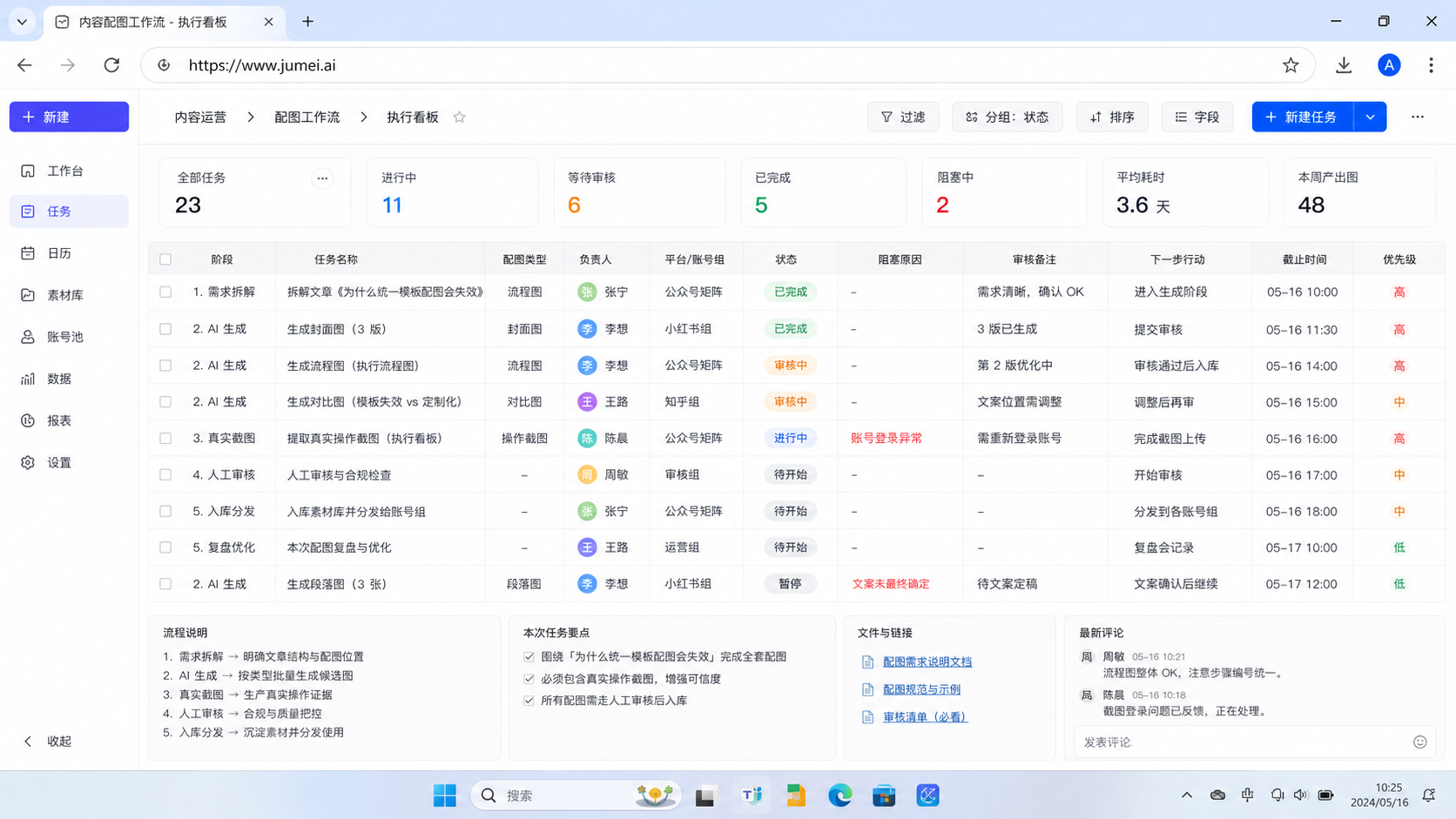Open the 过滤 filter panel
The height and width of the screenshot is (819, 1456).
coord(903,117)
